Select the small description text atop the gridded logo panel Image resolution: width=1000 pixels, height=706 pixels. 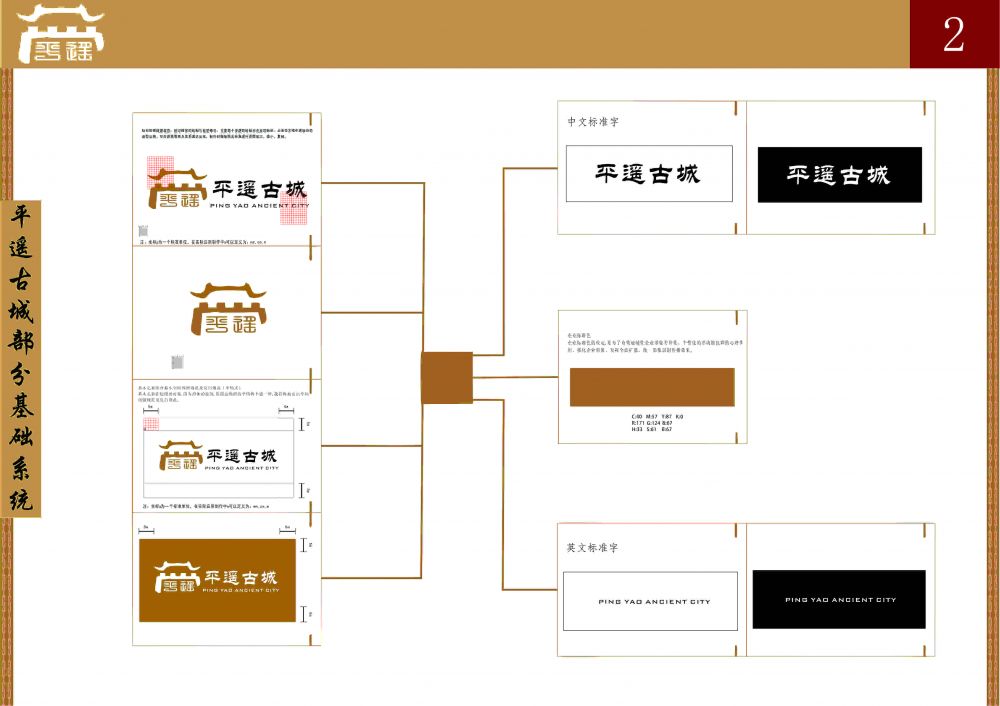pos(227,133)
